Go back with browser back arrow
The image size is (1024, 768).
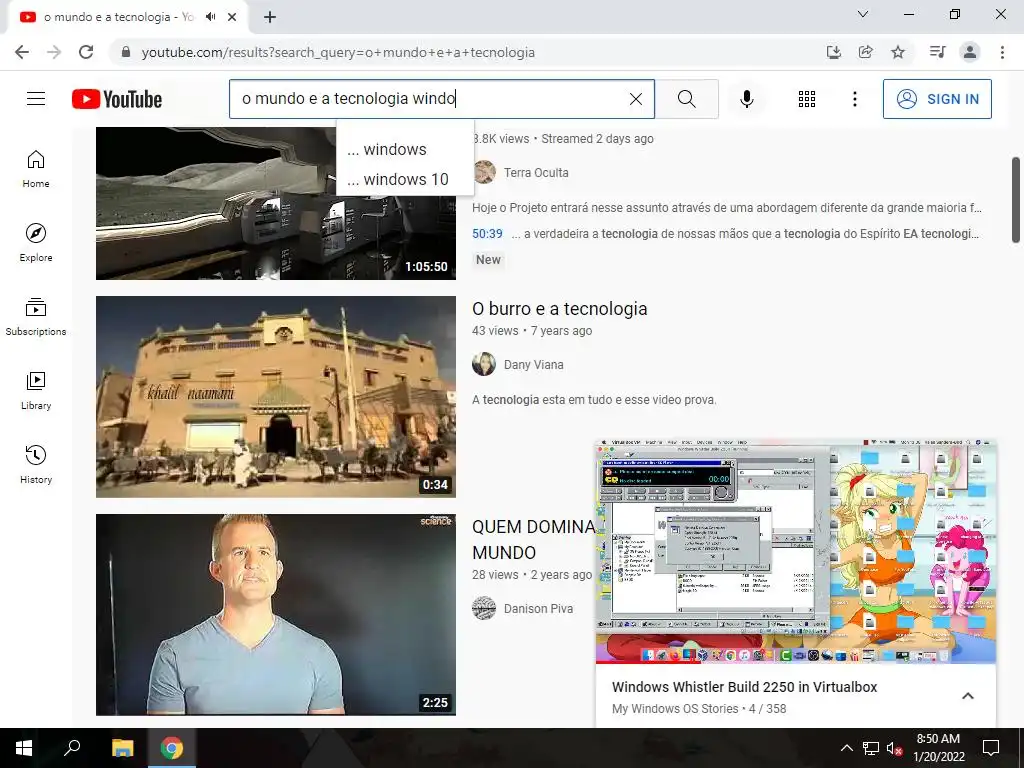22,52
